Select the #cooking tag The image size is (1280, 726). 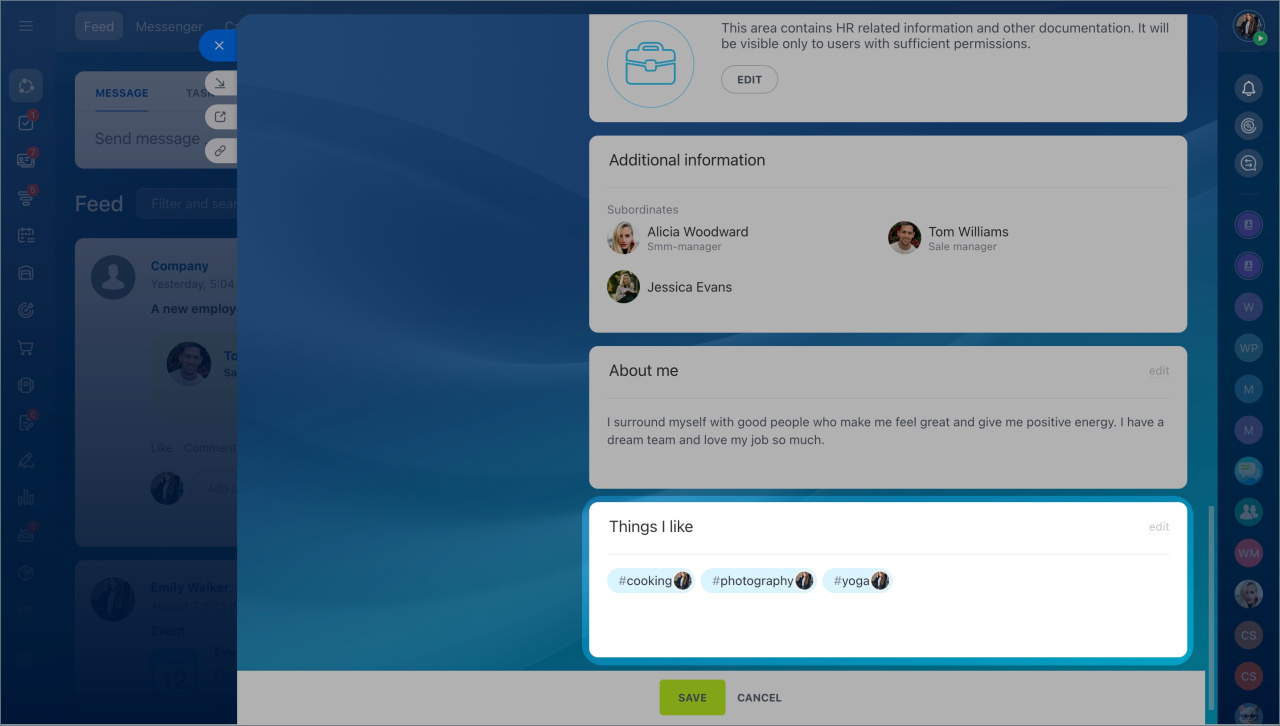point(651,581)
